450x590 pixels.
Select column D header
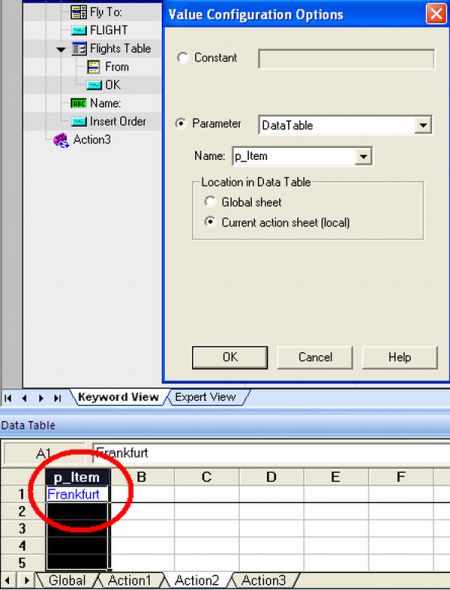[271, 477]
